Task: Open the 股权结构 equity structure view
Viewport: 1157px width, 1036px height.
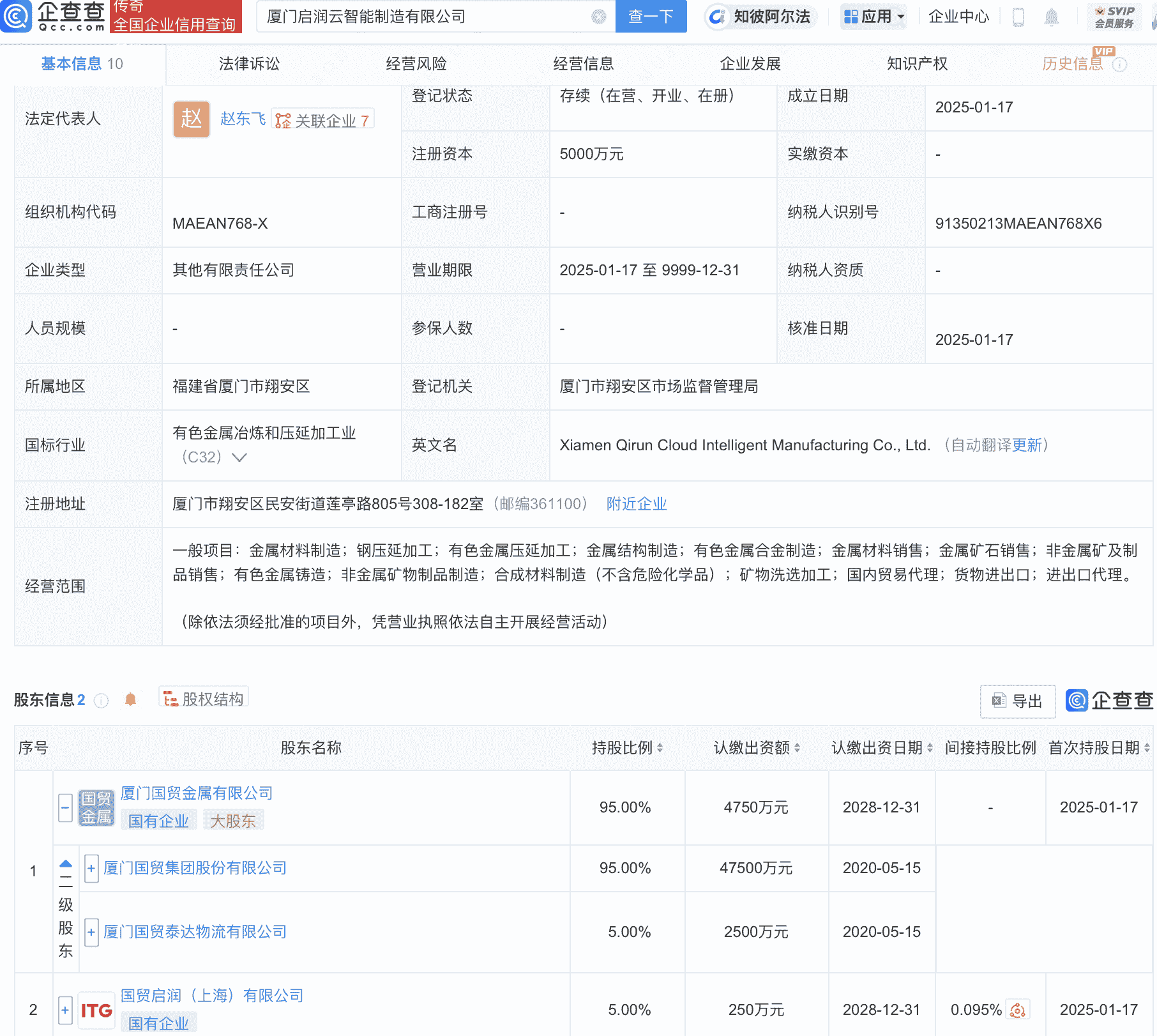Action: pos(204,698)
